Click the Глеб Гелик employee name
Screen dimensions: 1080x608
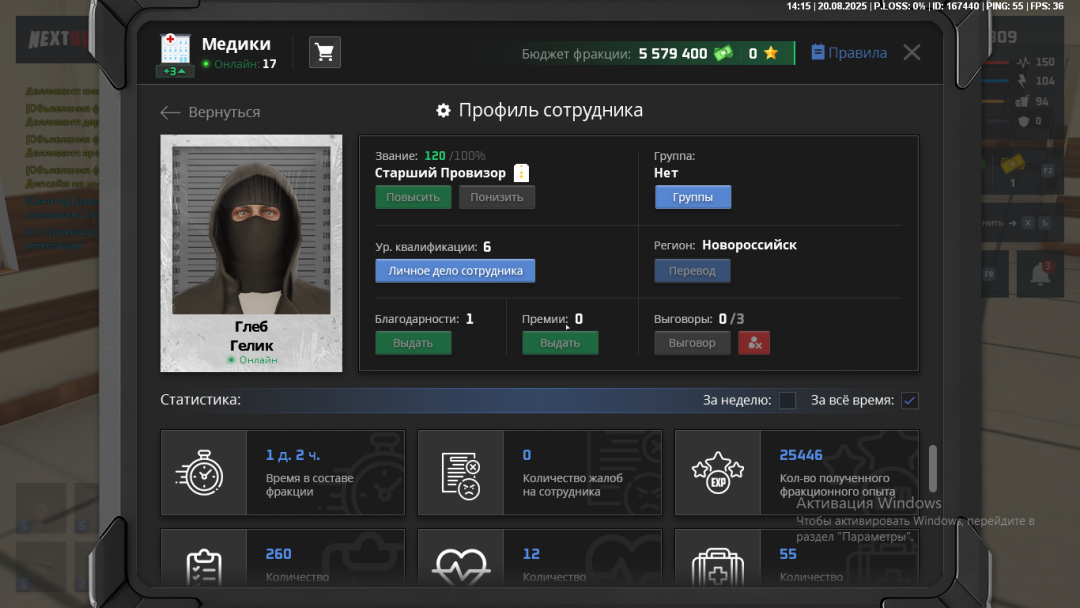tap(251, 336)
